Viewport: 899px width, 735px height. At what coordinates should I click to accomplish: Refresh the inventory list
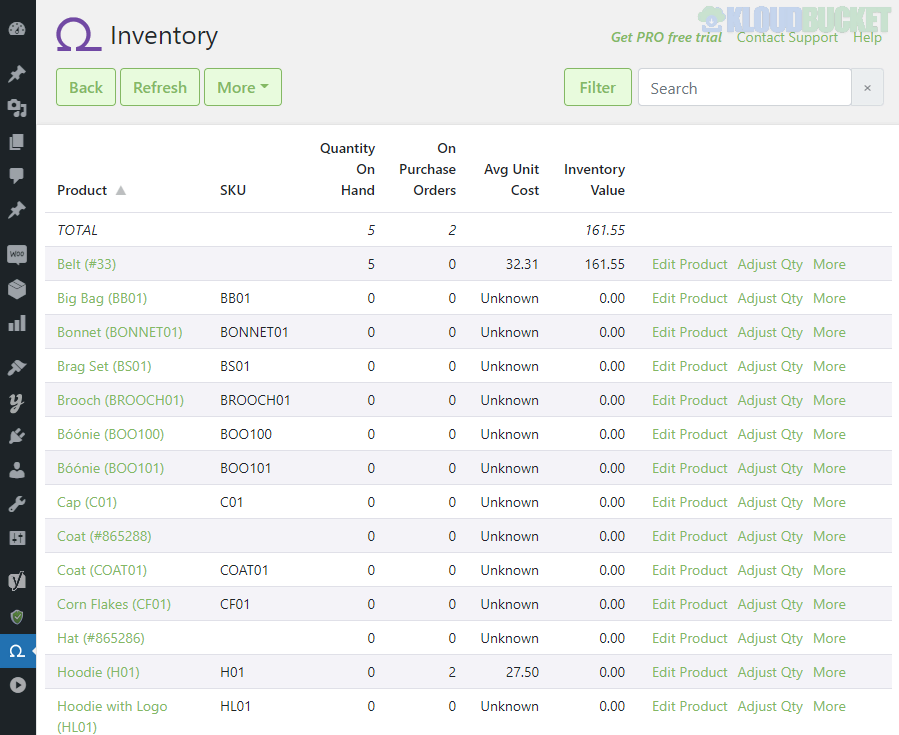159,87
